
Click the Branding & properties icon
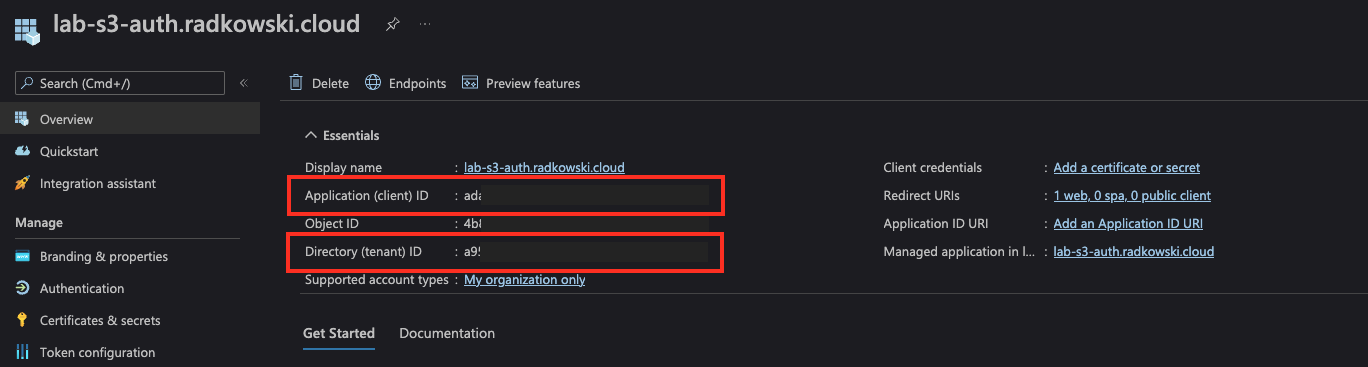point(22,256)
